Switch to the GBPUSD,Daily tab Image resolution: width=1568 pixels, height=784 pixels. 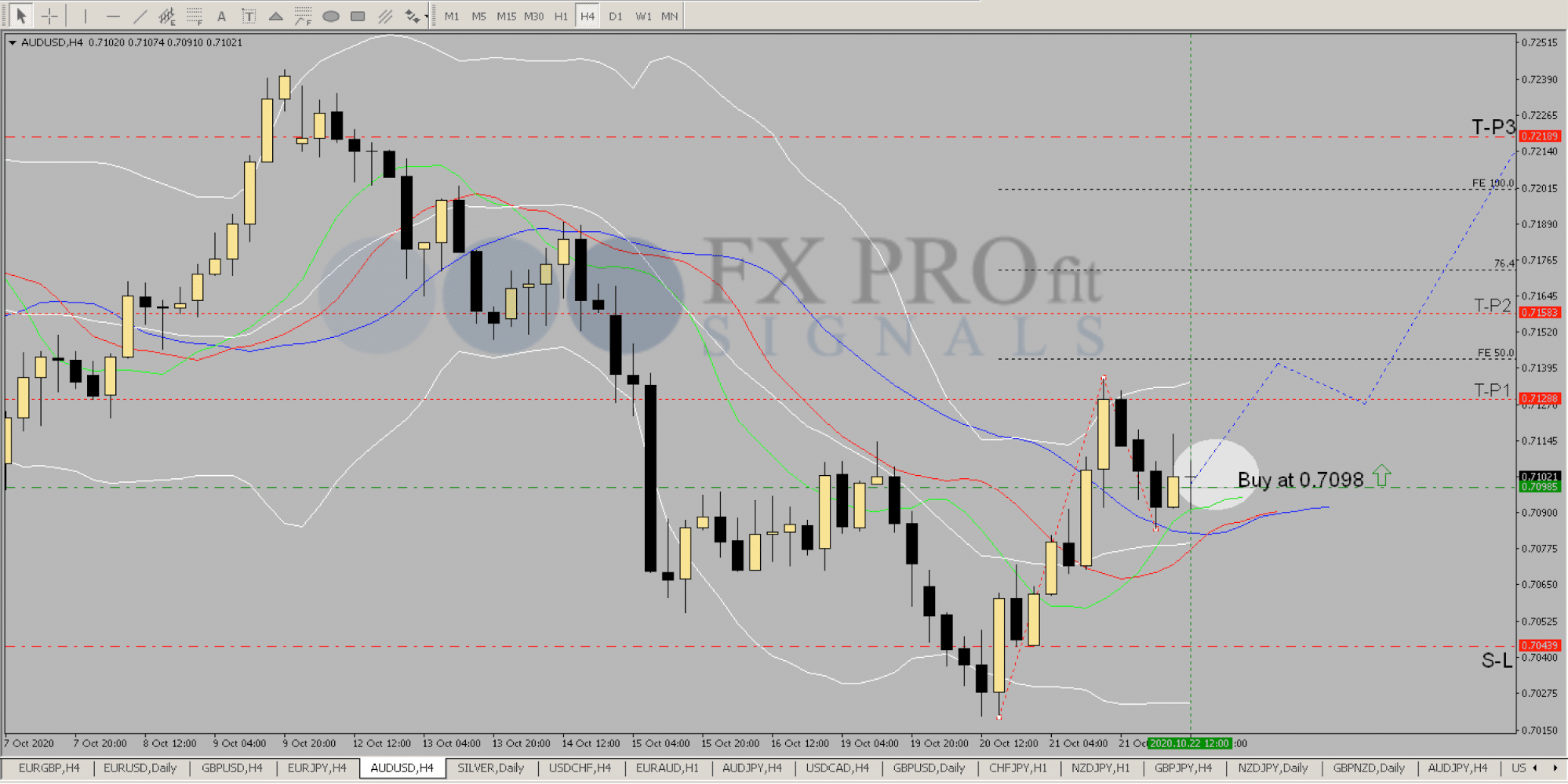click(929, 768)
